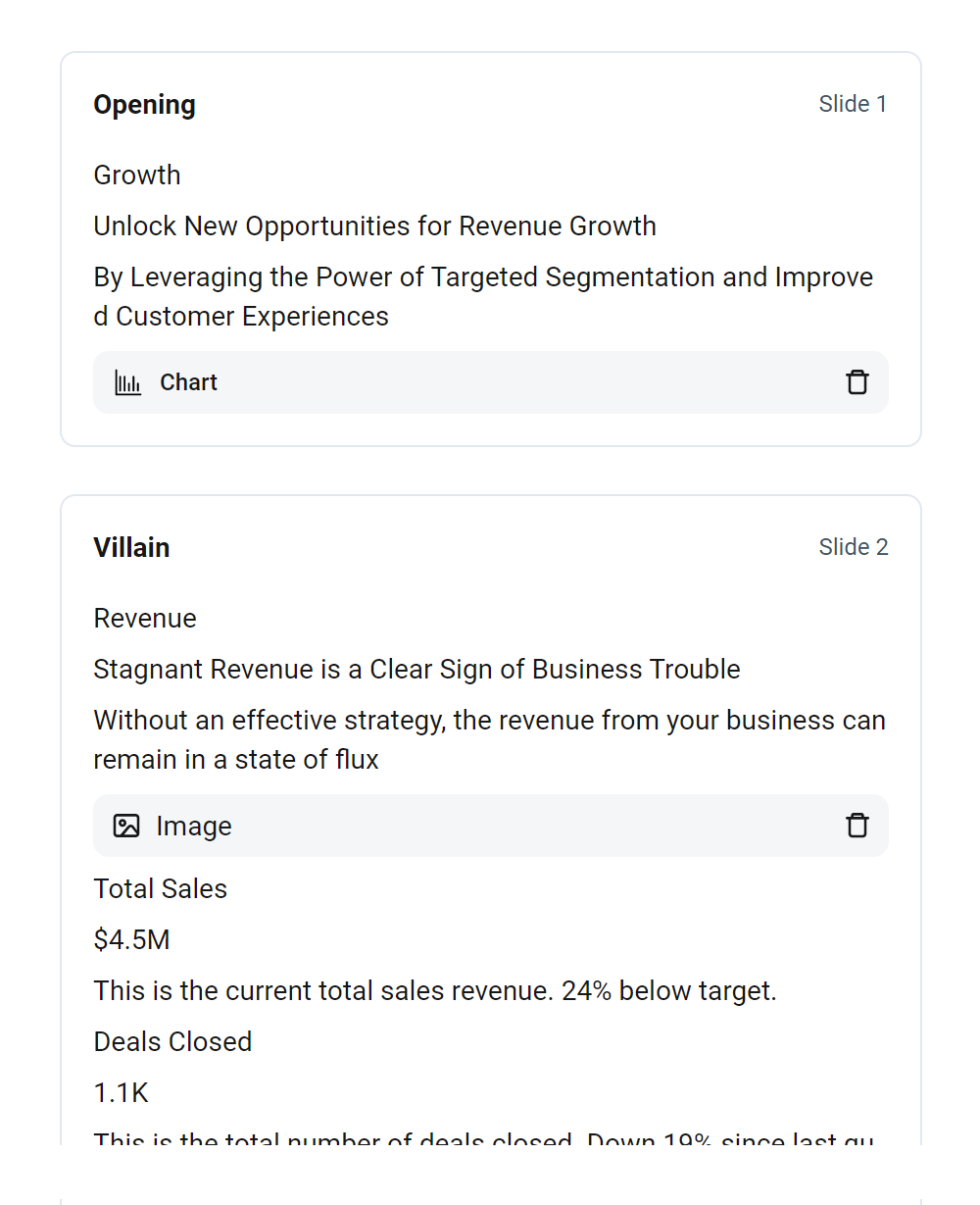Edit the Revenue tagline text

tap(145, 619)
